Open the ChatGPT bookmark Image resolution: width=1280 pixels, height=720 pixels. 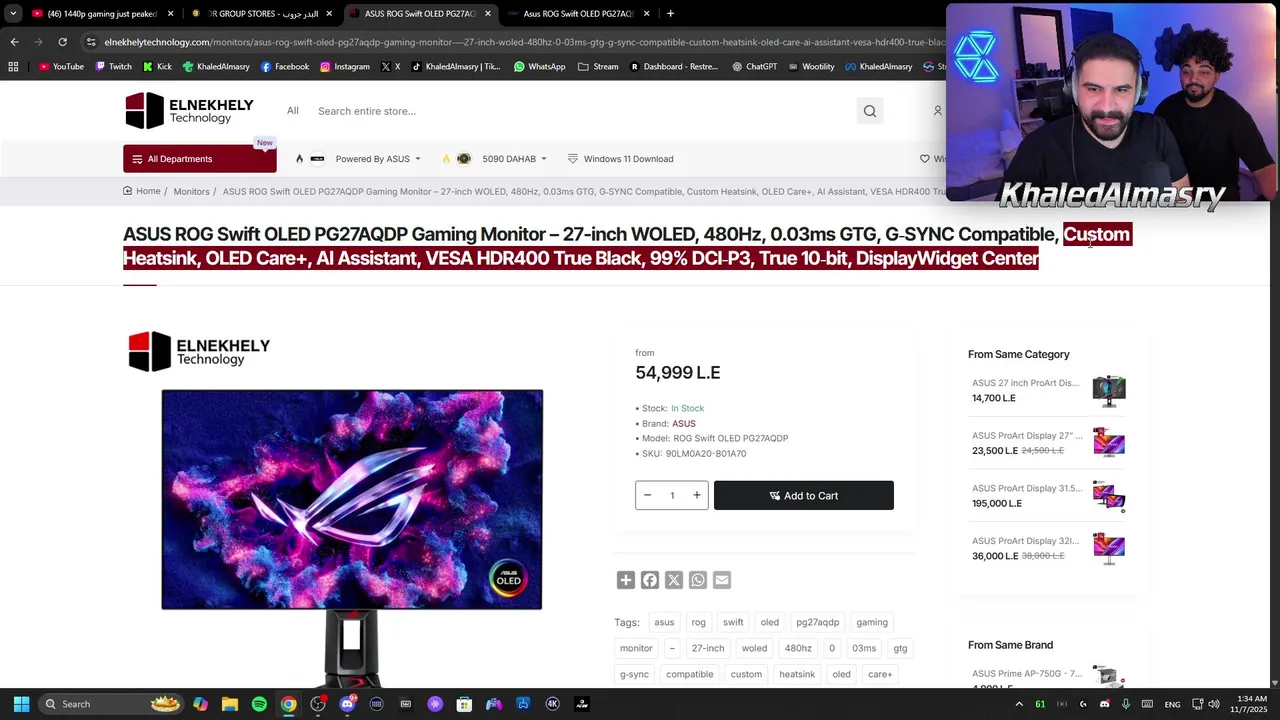tap(754, 67)
